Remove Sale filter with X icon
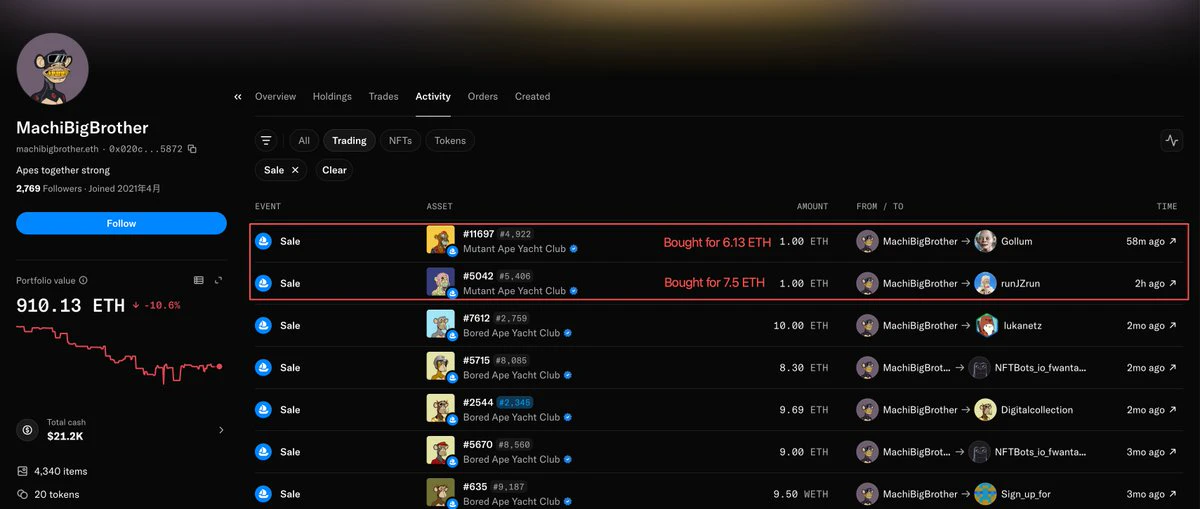This screenshot has width=1200, height=509. click(295, 170)
